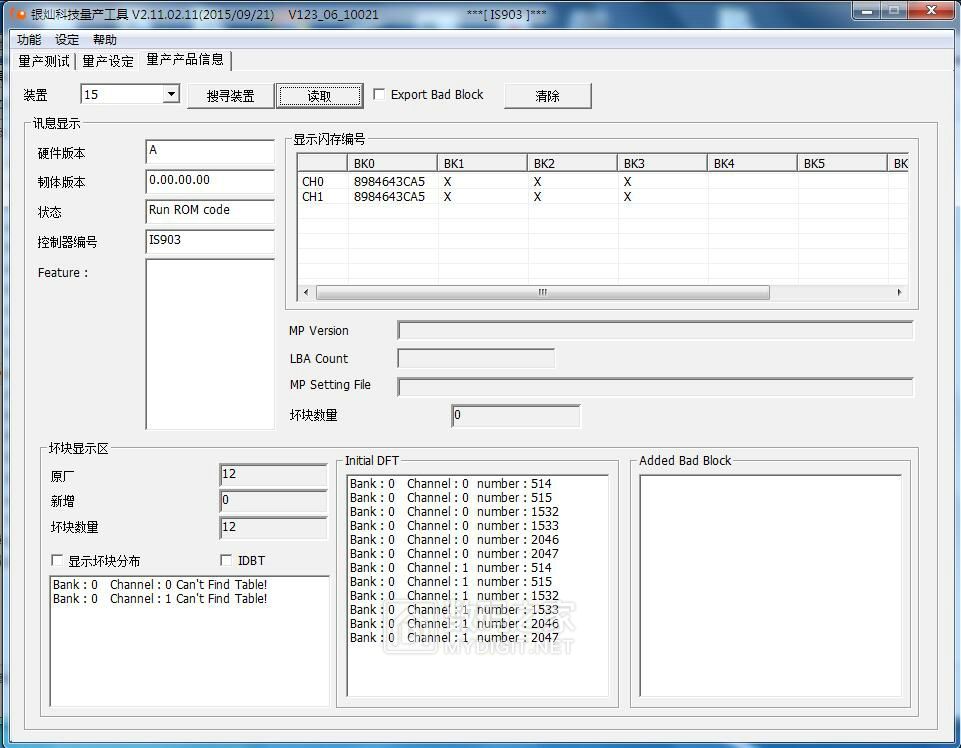Viewport: 961px width, 748px height.
Task: Open the 帮助 menu
Action: (x=105, y=40)
